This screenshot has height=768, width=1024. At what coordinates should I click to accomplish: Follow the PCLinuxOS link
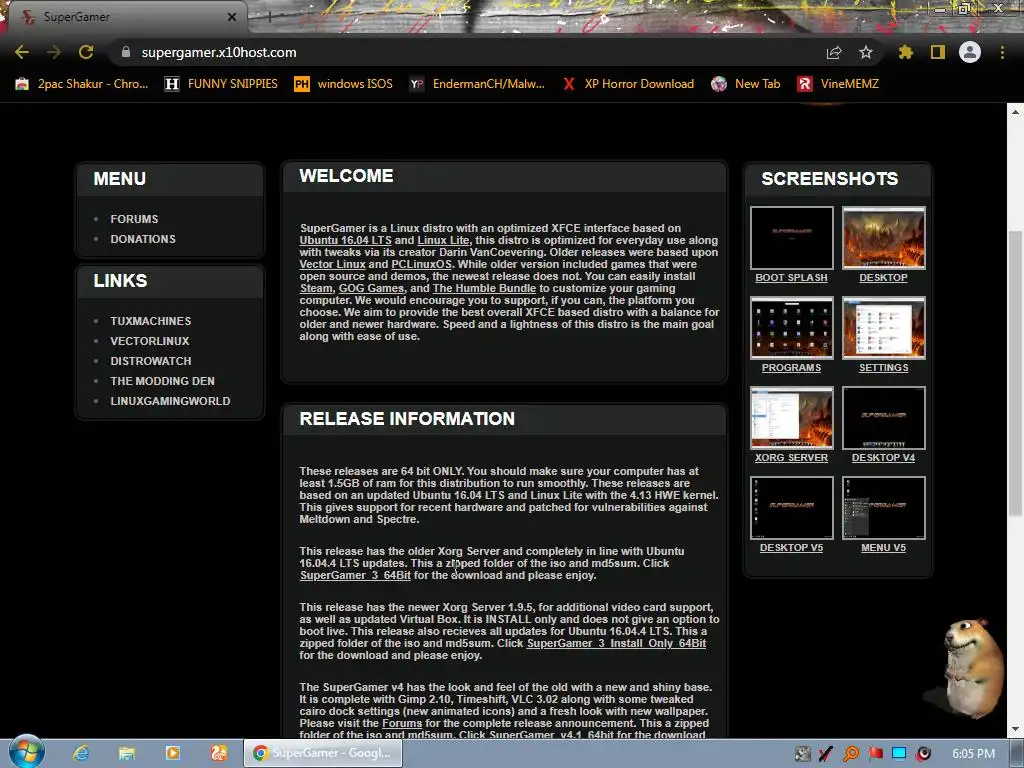421,264
